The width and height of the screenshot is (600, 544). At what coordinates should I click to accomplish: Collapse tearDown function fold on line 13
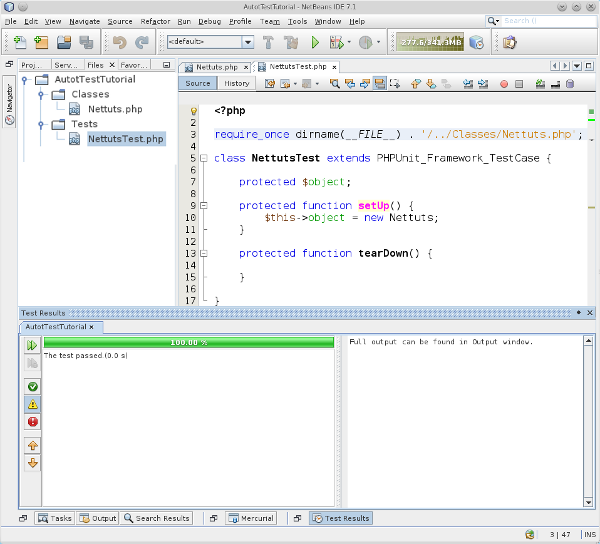tap(204, 253)
